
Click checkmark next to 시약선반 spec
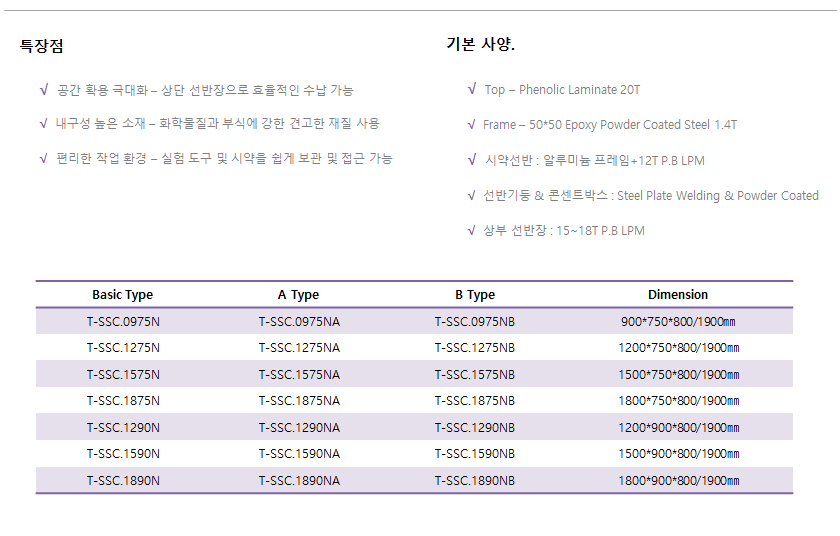472,160
